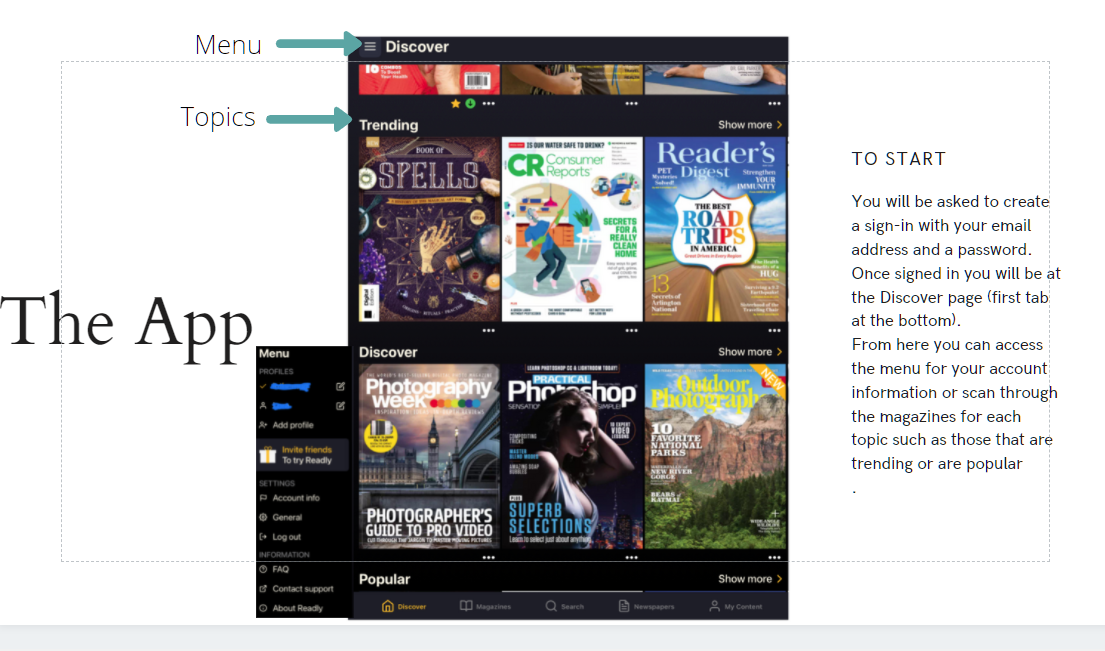Screen dimensions: 1105x651
Task: Select the second profile with person icon
Action: point(282,406)
